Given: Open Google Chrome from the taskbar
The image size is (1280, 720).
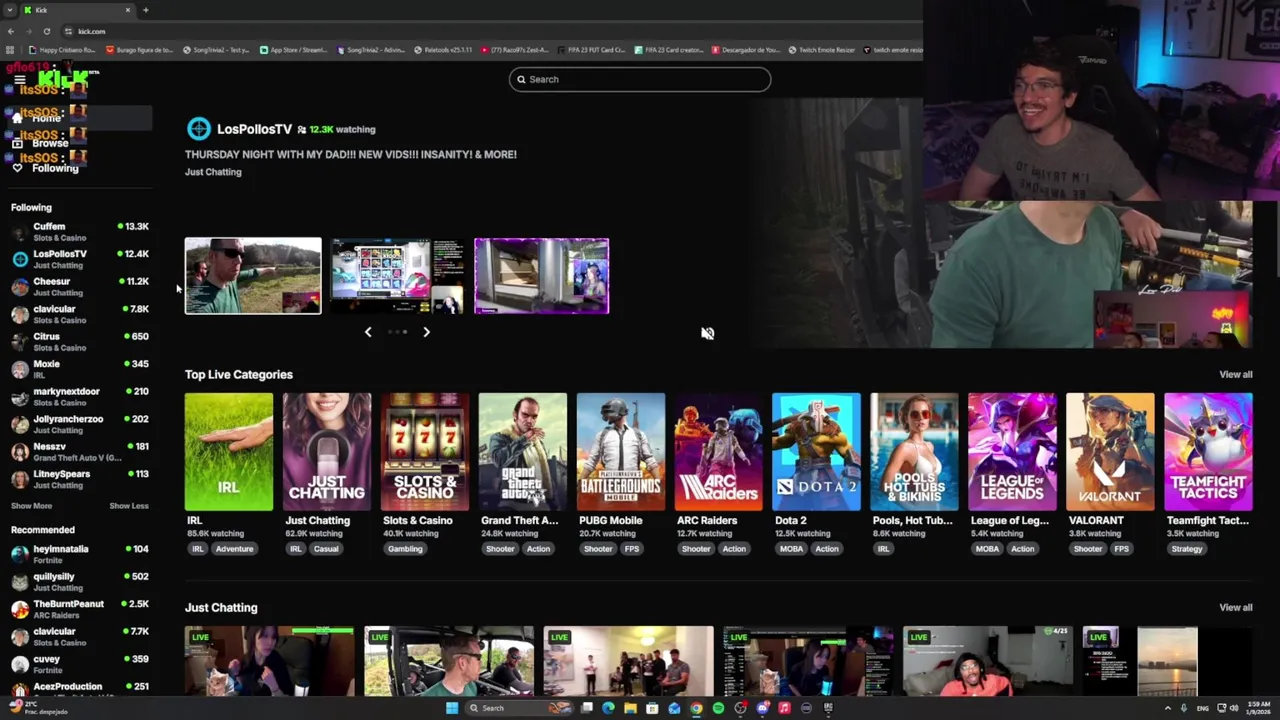Looking at the screenshot, I should pyautogui.click(x=696, y=708).
